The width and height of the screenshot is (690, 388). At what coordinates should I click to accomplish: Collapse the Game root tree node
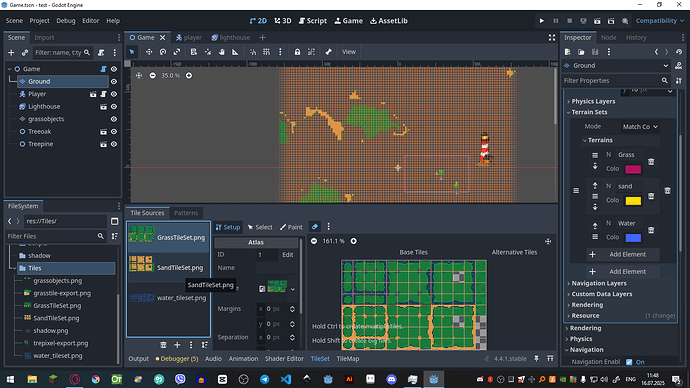pos(9,69)
